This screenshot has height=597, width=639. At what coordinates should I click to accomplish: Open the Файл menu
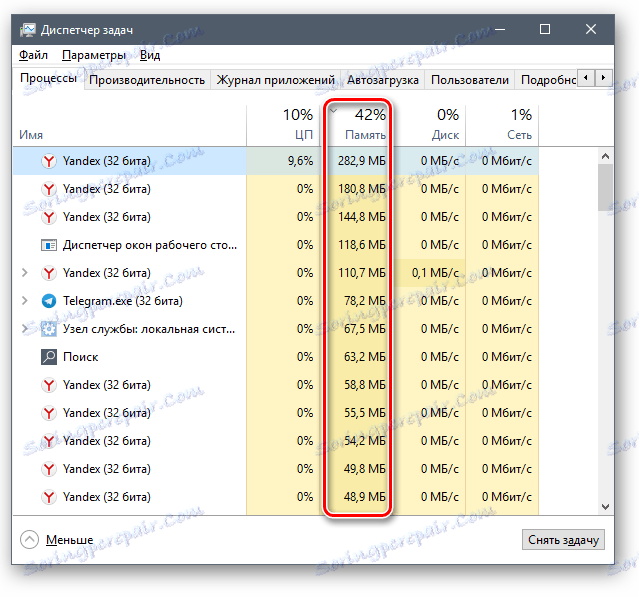33,55
